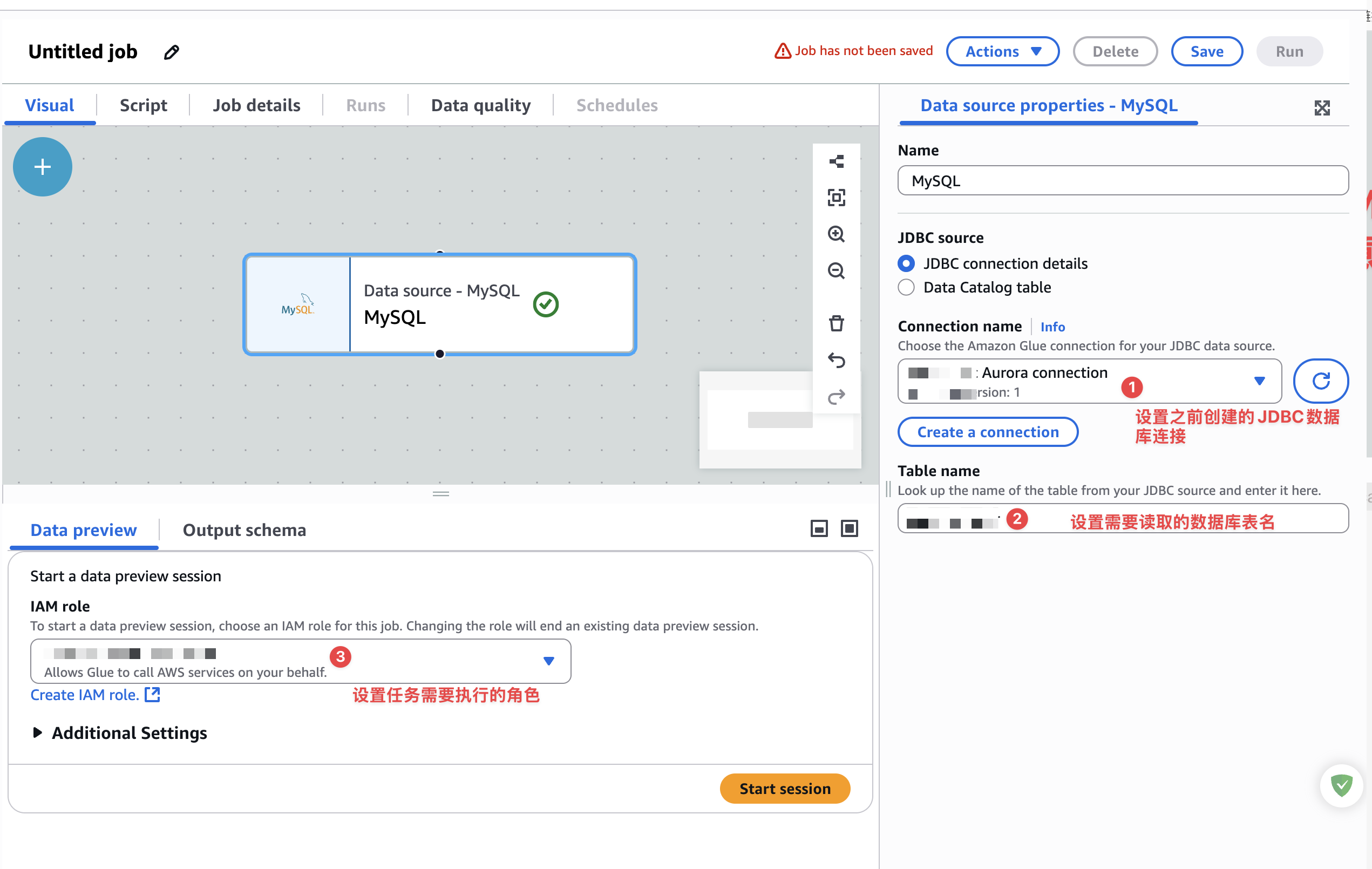The width and height of the screenshot is (1372, 869).
Task: Add a new node with plus button
Action: [x=43, y=167]
